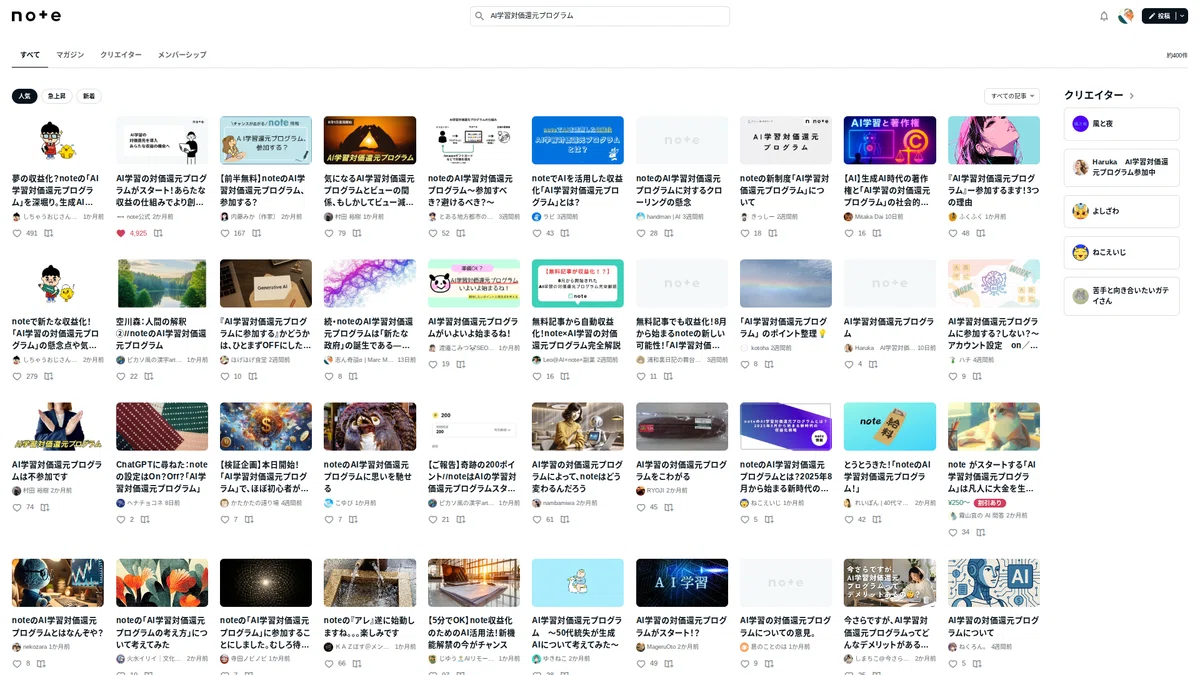Open the すべての記事 filter dropdown
This screenshot has width=1200, height=675.
pyautogui.click(x=1011, y=96)
